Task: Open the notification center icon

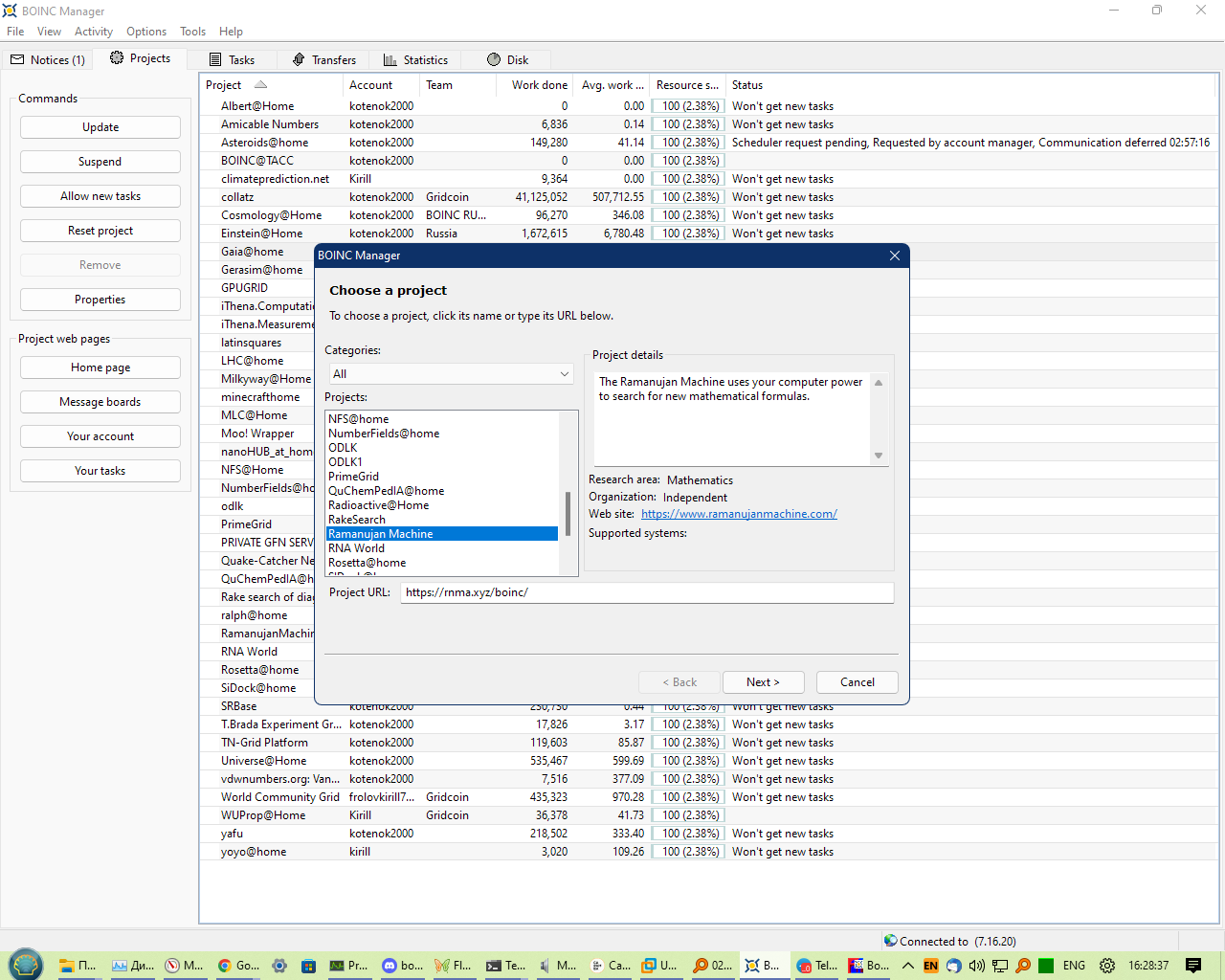Action: [x=1193, y=966]
